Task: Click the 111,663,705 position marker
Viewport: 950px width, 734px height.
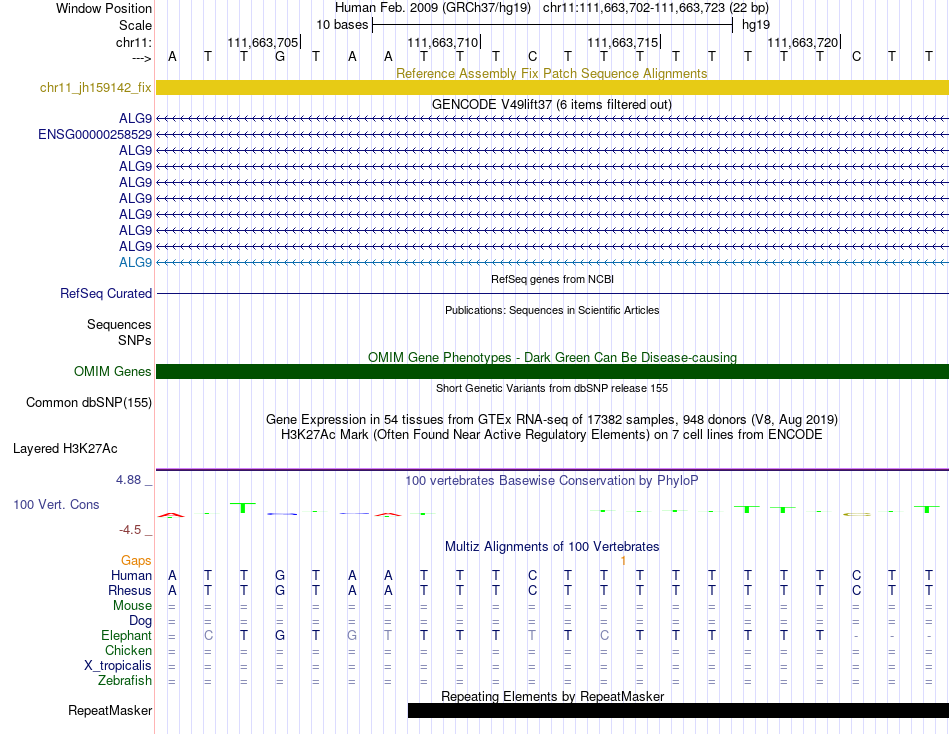Action: pyautogui.click(x=263, y=42)
